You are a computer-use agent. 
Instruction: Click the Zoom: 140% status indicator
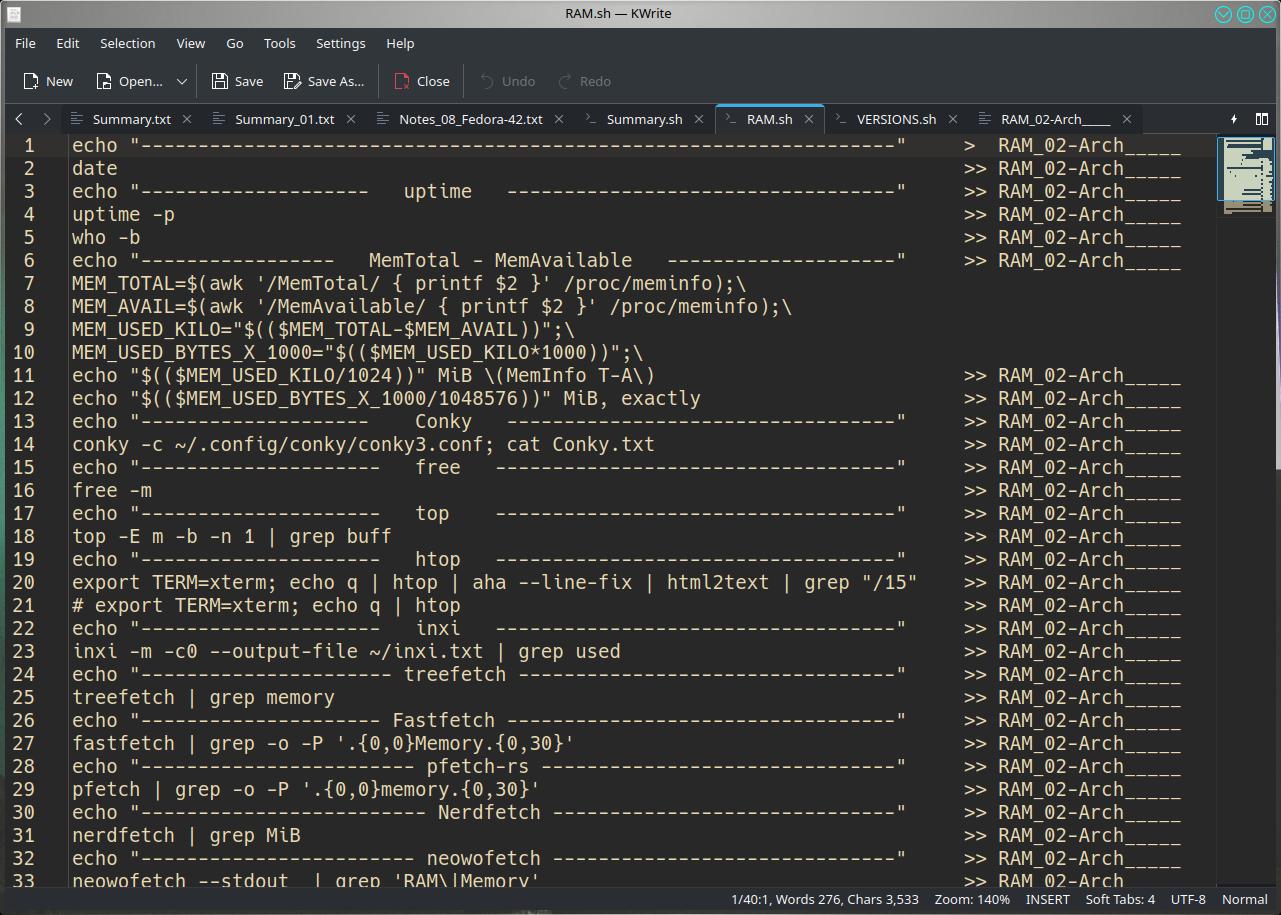point(972,899)
